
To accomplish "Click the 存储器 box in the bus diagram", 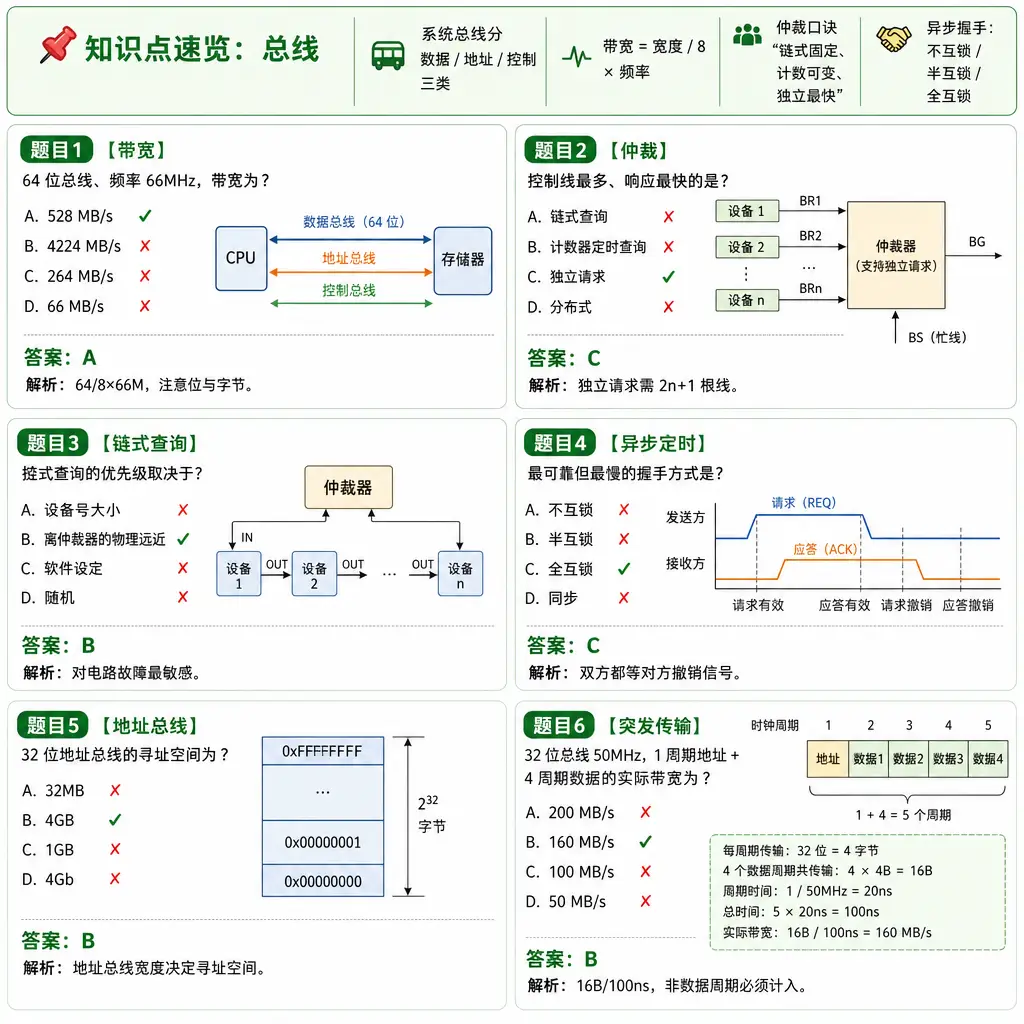I will 463,261.
